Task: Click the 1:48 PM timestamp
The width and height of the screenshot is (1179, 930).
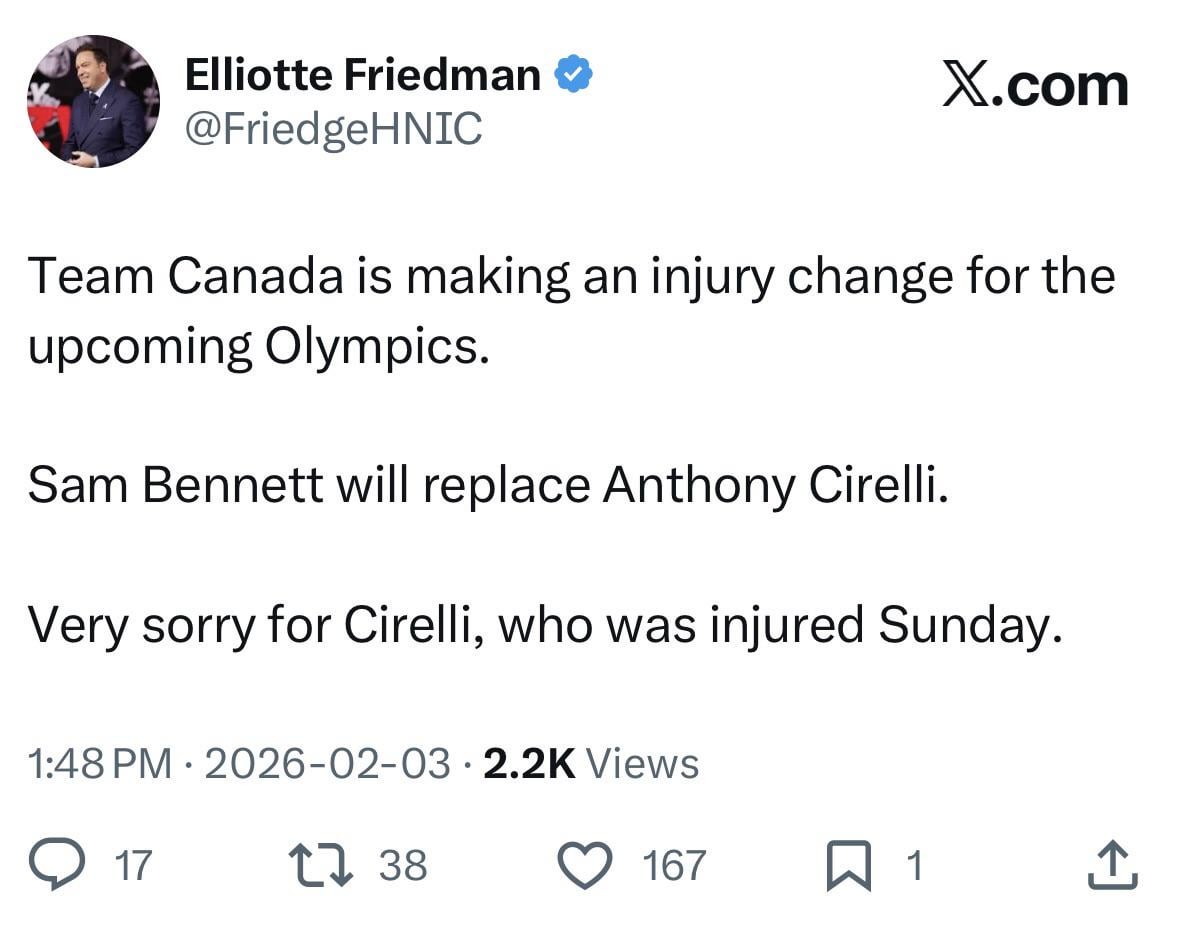Action: (99, 764)
